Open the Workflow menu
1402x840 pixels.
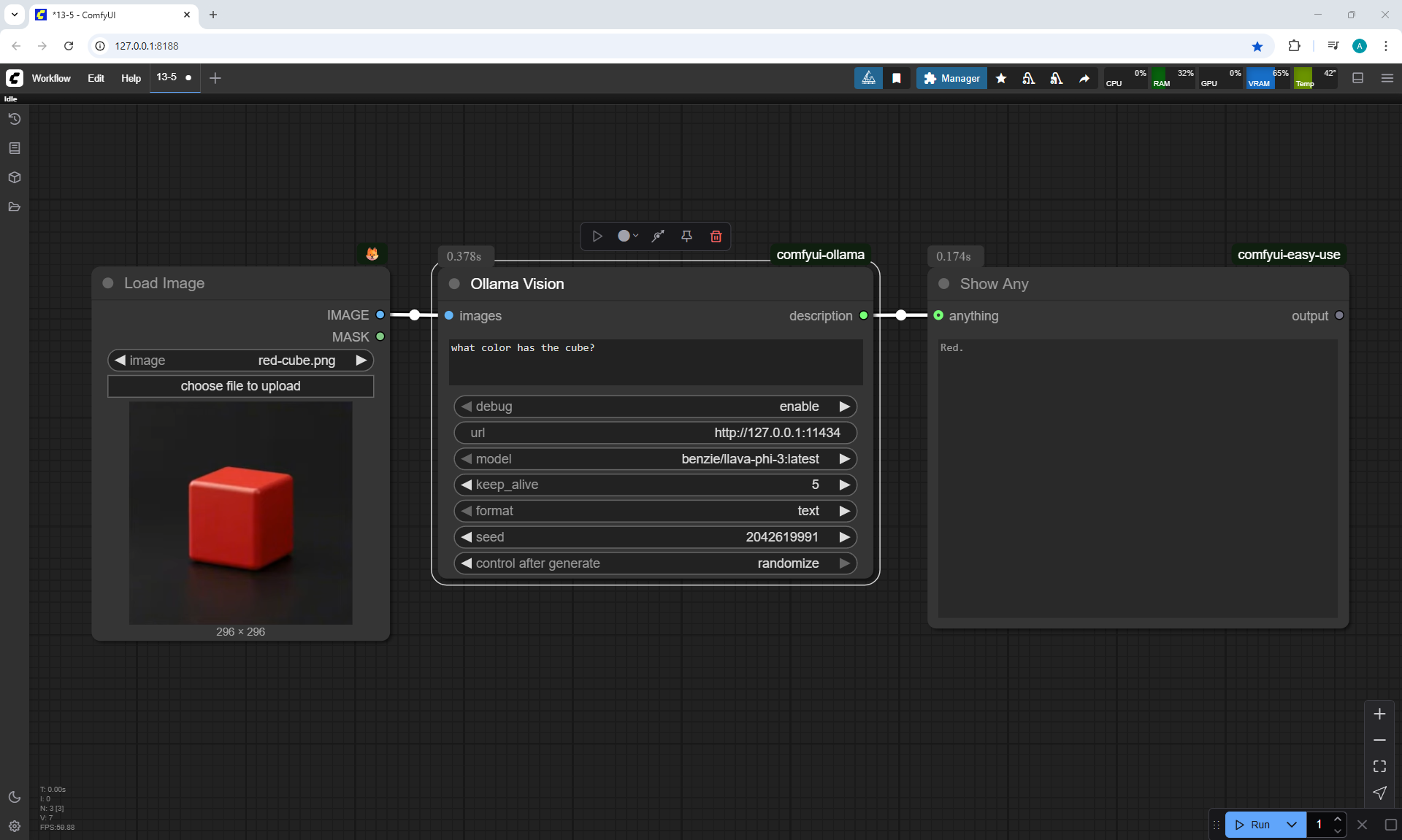[x=51, y=78]
